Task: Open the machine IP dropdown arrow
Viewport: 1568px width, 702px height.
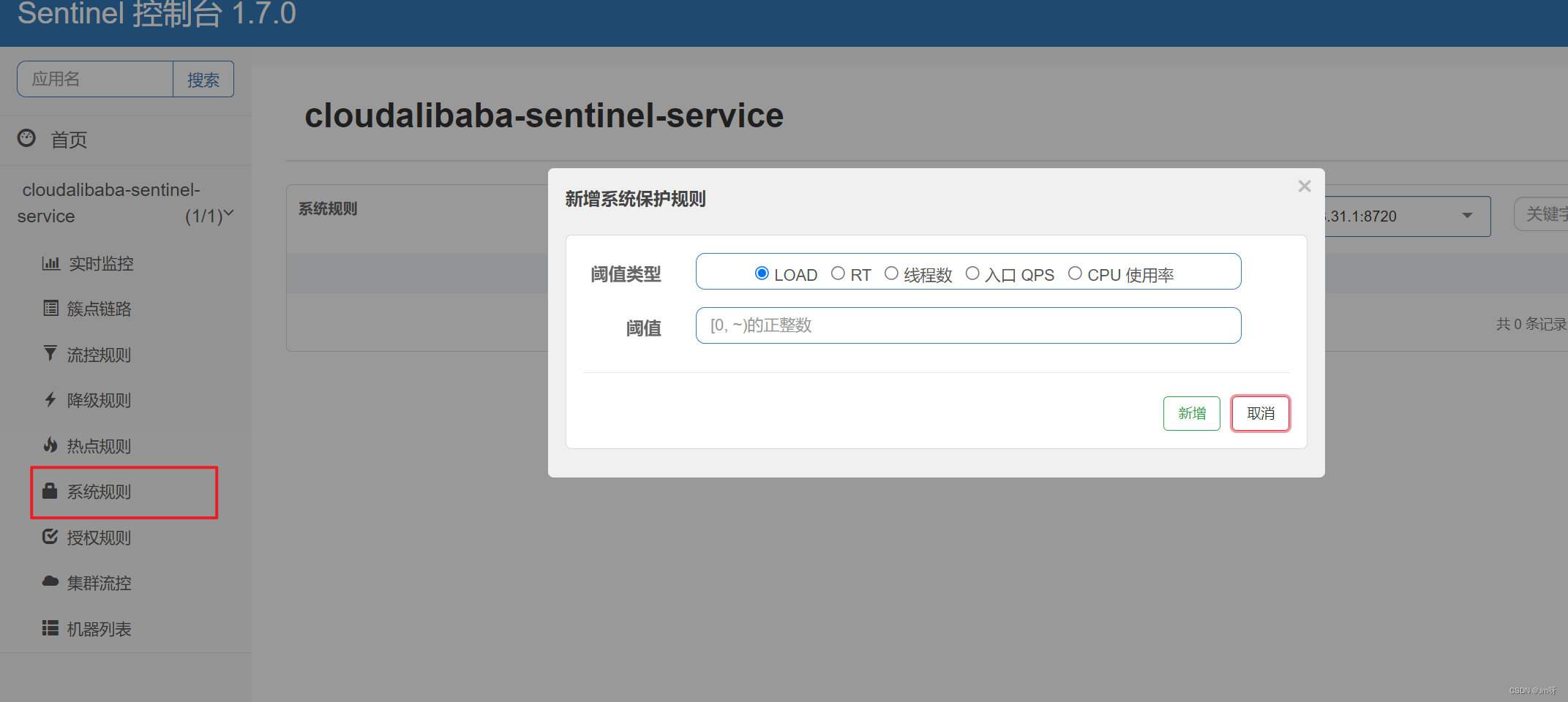Action: coord(1467,216)
